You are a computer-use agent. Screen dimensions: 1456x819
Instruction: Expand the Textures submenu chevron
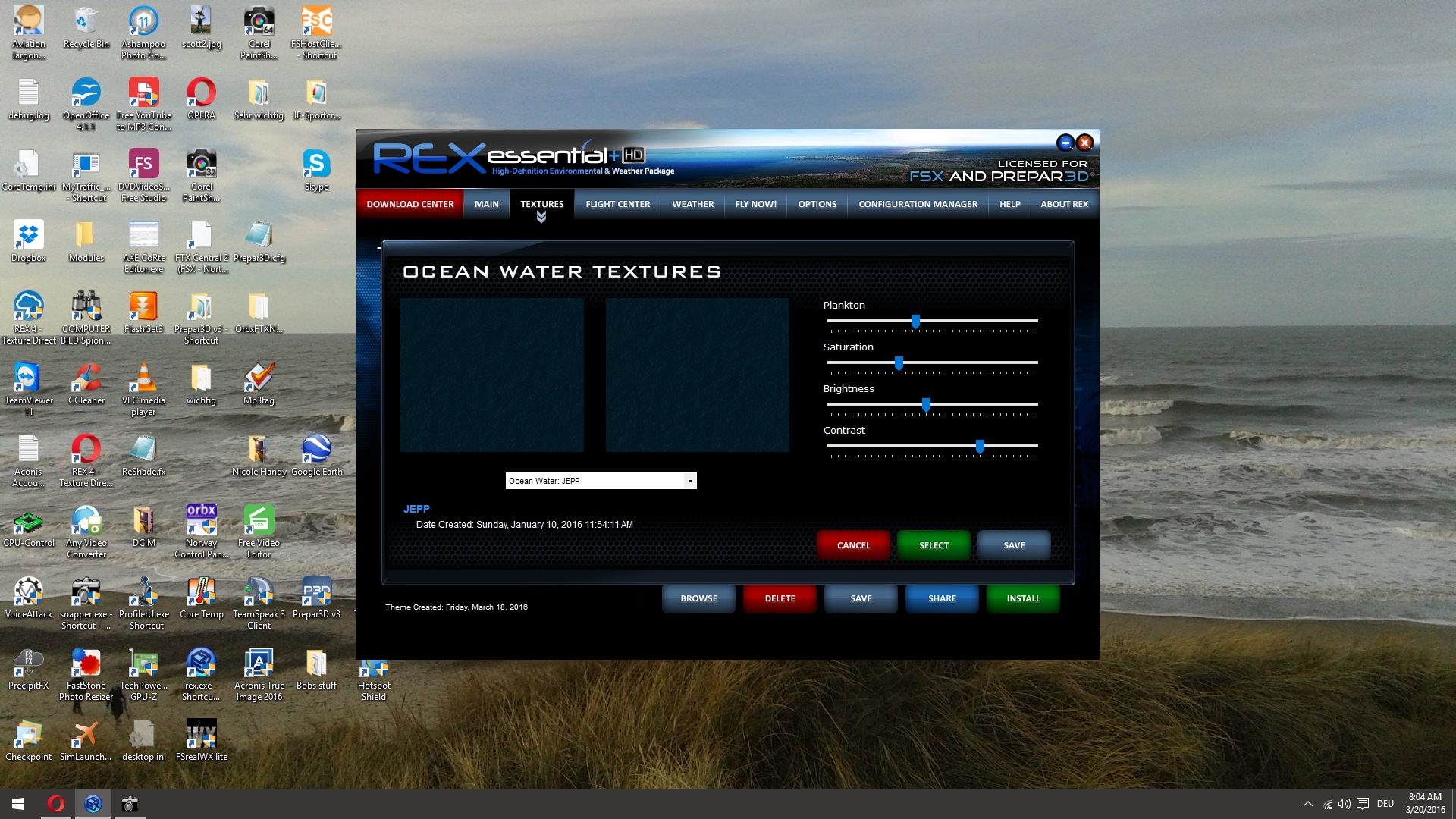tap(541, 218)
